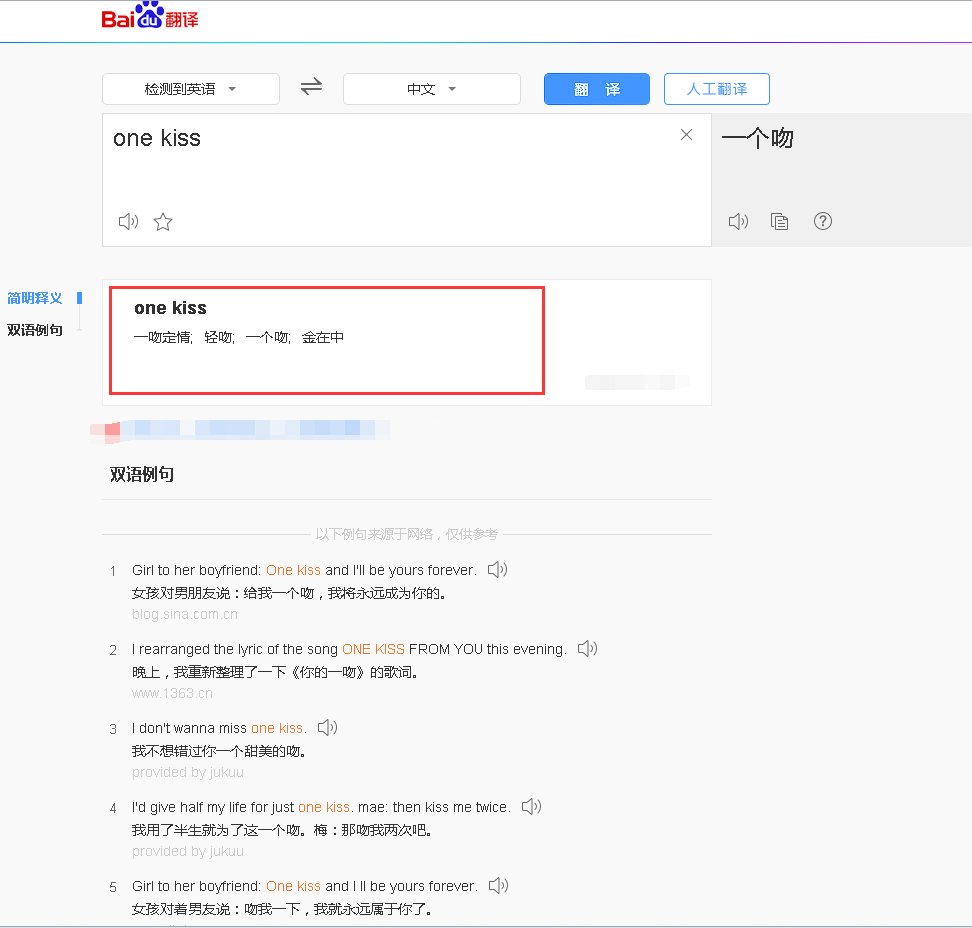Open the translation help tooltip
The height and width of the screenshot is (928, 972).
pyautogui.click(x=823, y=221)
